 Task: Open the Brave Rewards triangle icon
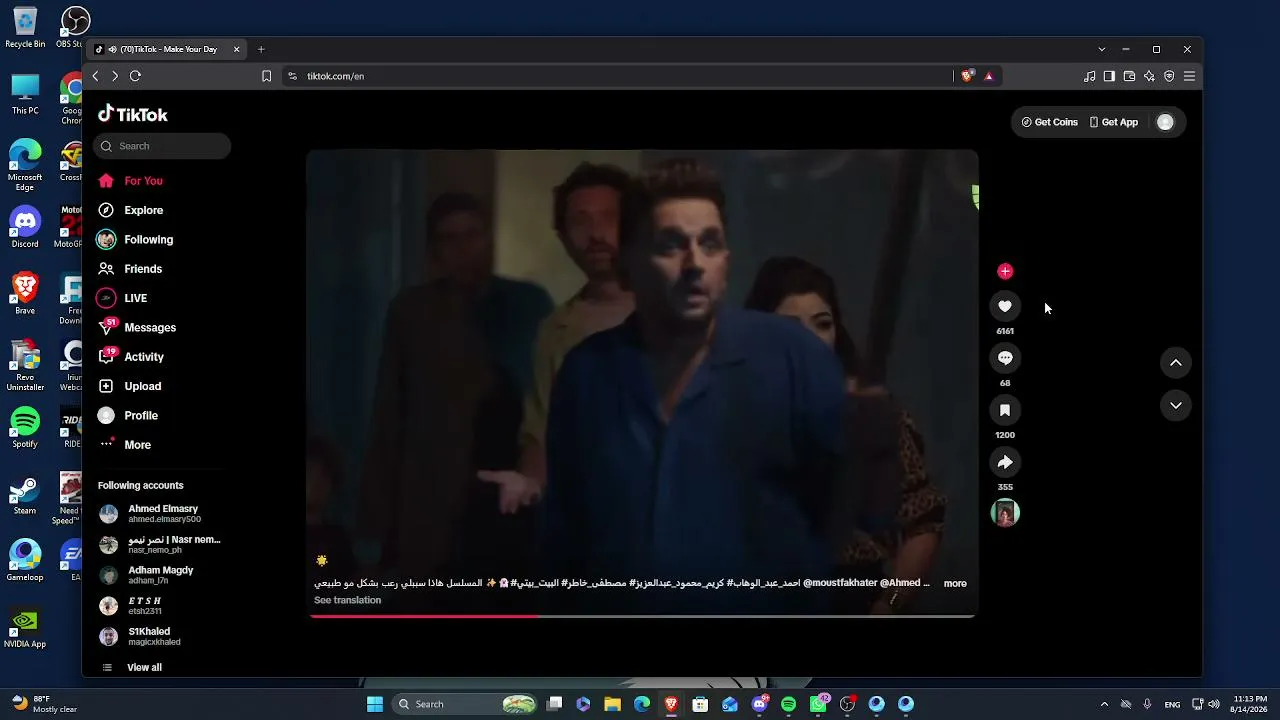click(989, 76)
